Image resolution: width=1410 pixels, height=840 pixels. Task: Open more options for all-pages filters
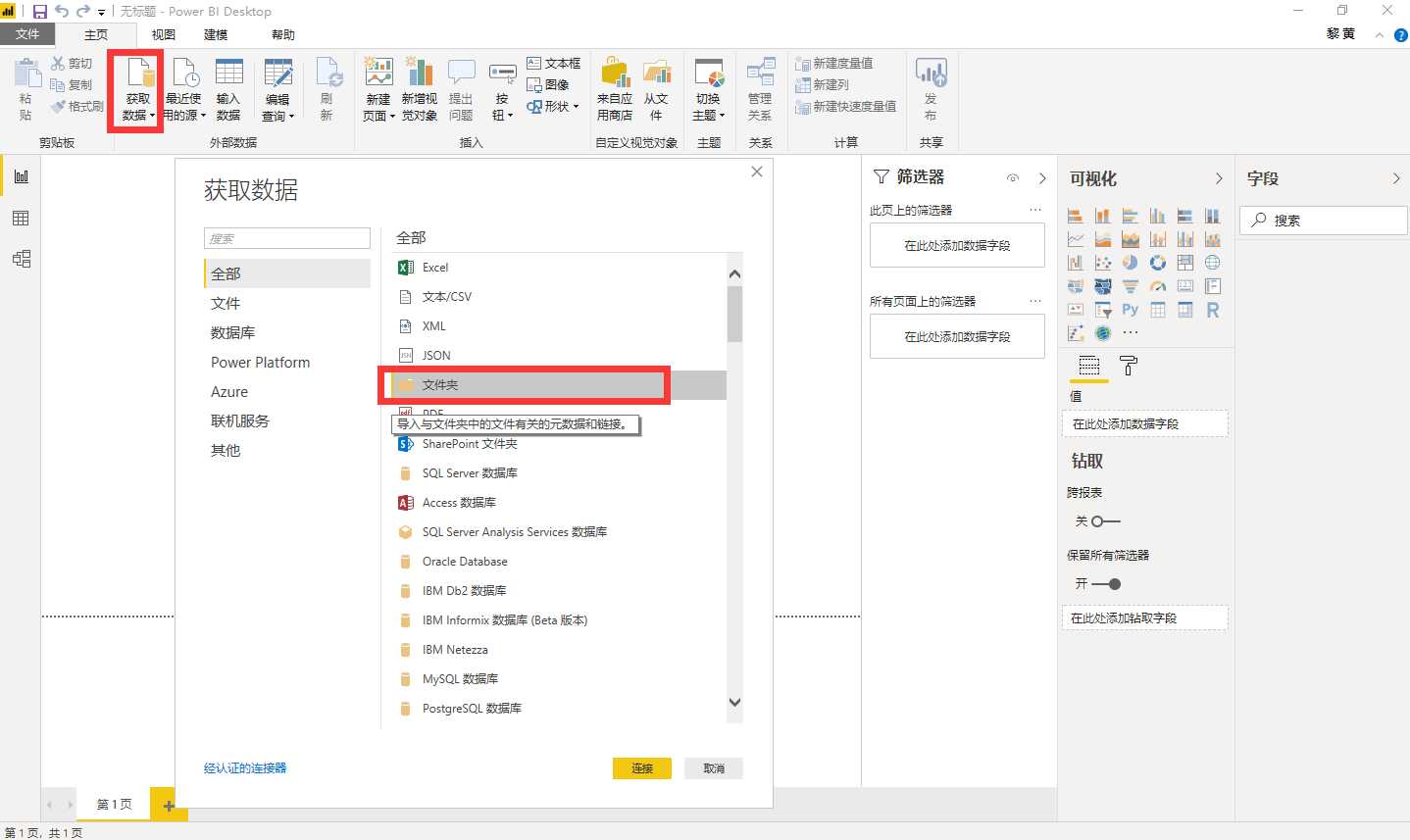pyautogui.click(x=1035, y=301)
